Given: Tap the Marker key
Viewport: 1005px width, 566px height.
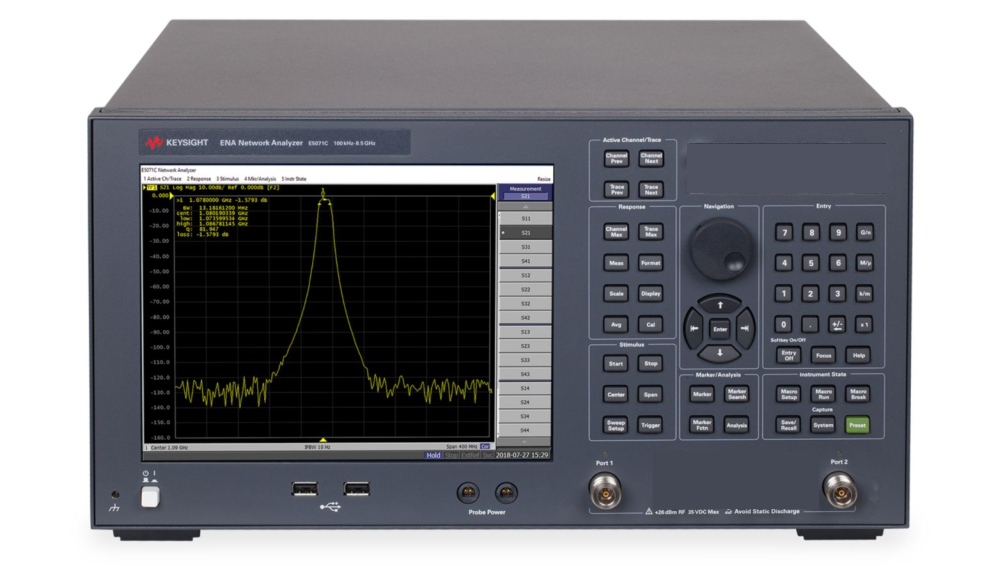Looking at the screenshot, I should click(x=702, y=394).
